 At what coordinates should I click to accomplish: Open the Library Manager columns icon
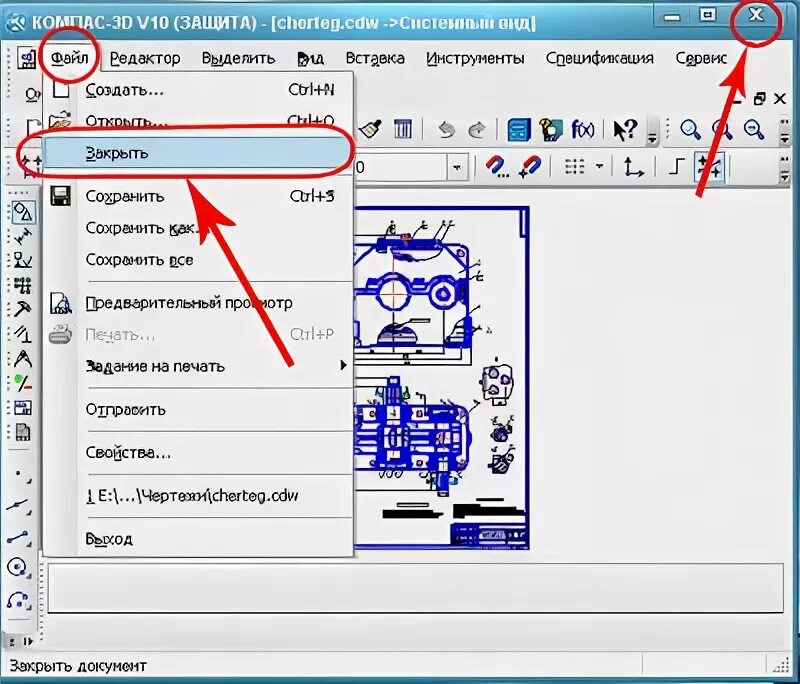(x=403, y=129)
